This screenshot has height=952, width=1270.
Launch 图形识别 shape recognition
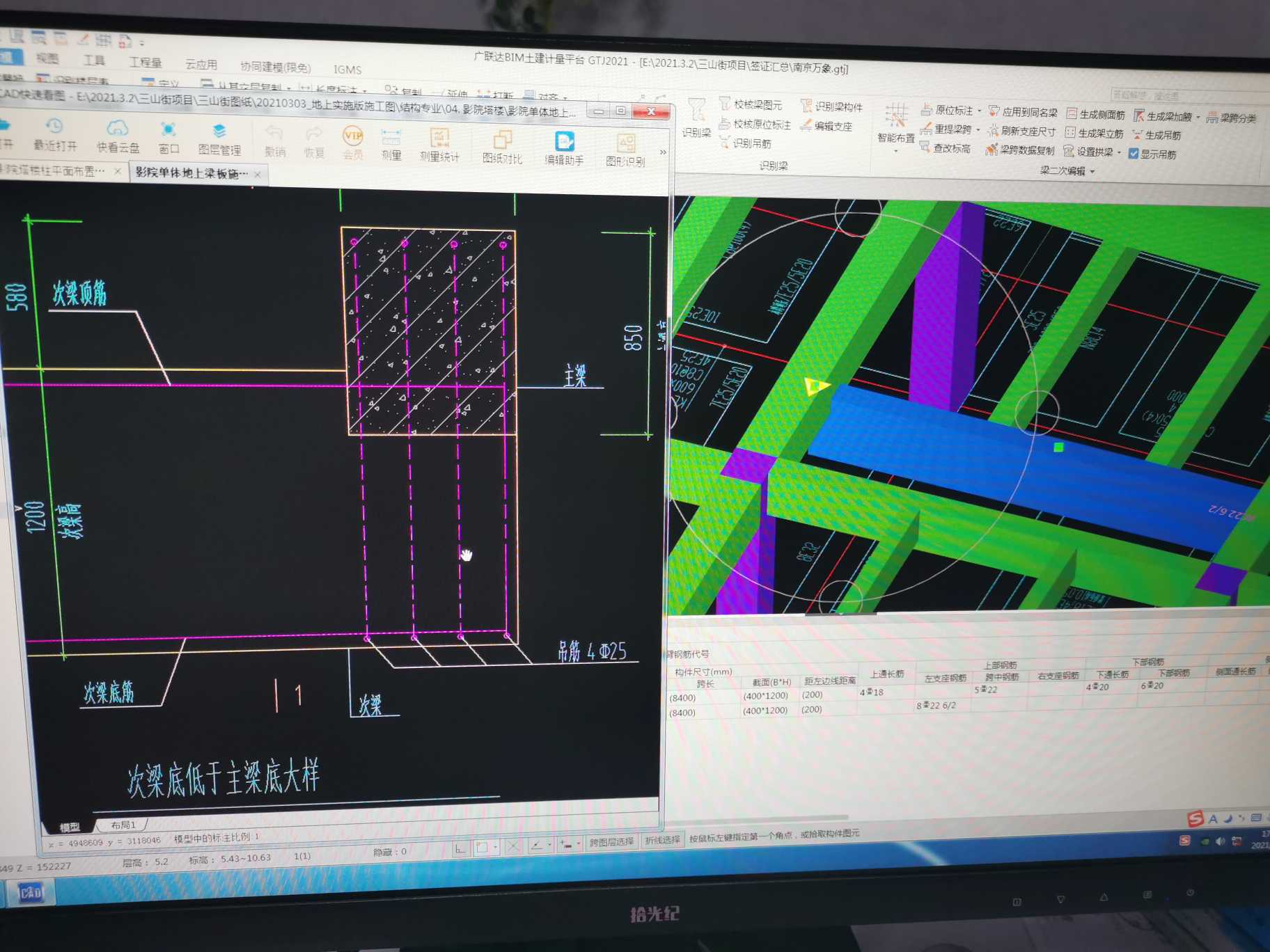[625, 151]
